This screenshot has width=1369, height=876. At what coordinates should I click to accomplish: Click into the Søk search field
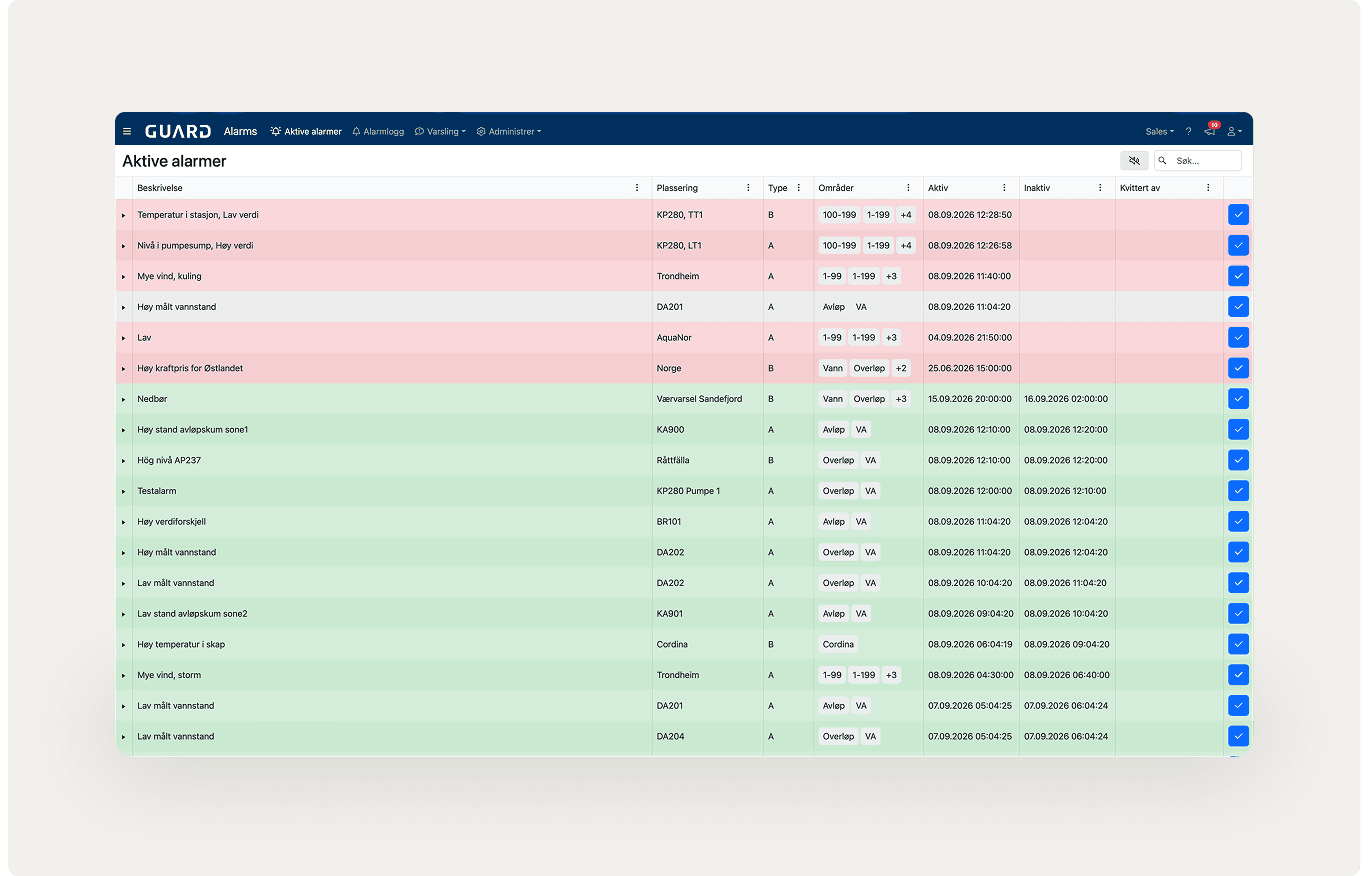[x=1198, y=160]
